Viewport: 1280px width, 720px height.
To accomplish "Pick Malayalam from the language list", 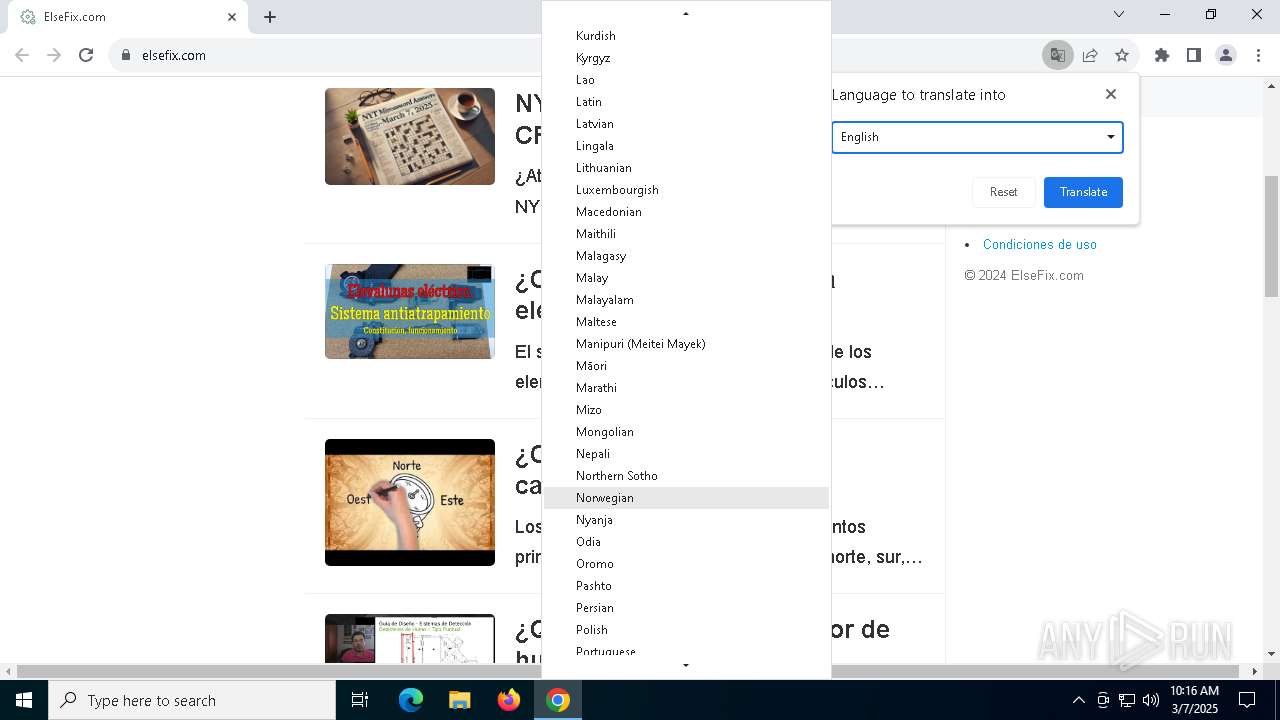I will 686,300.
